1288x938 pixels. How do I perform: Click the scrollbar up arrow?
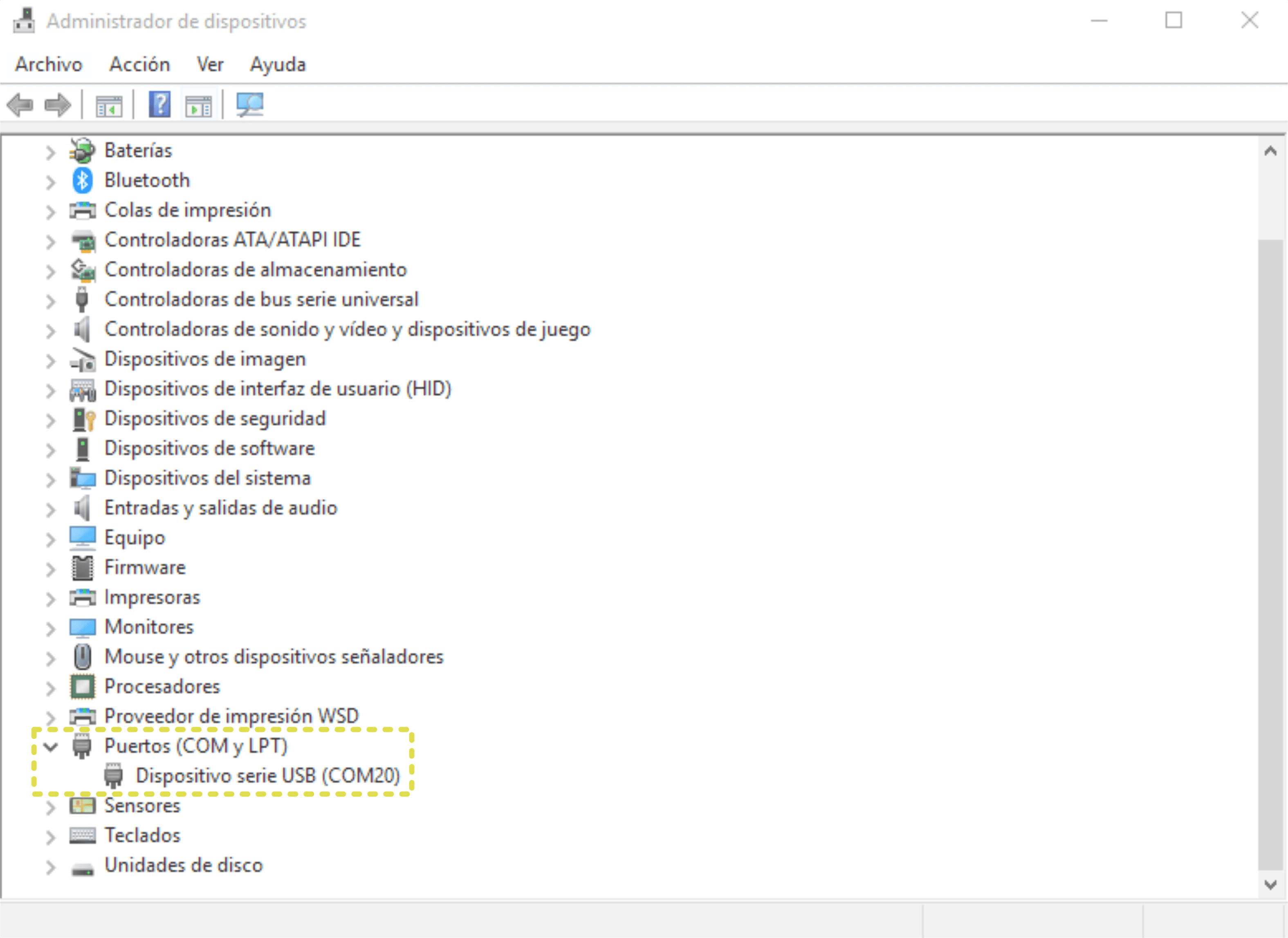[x=1270, y=151]
